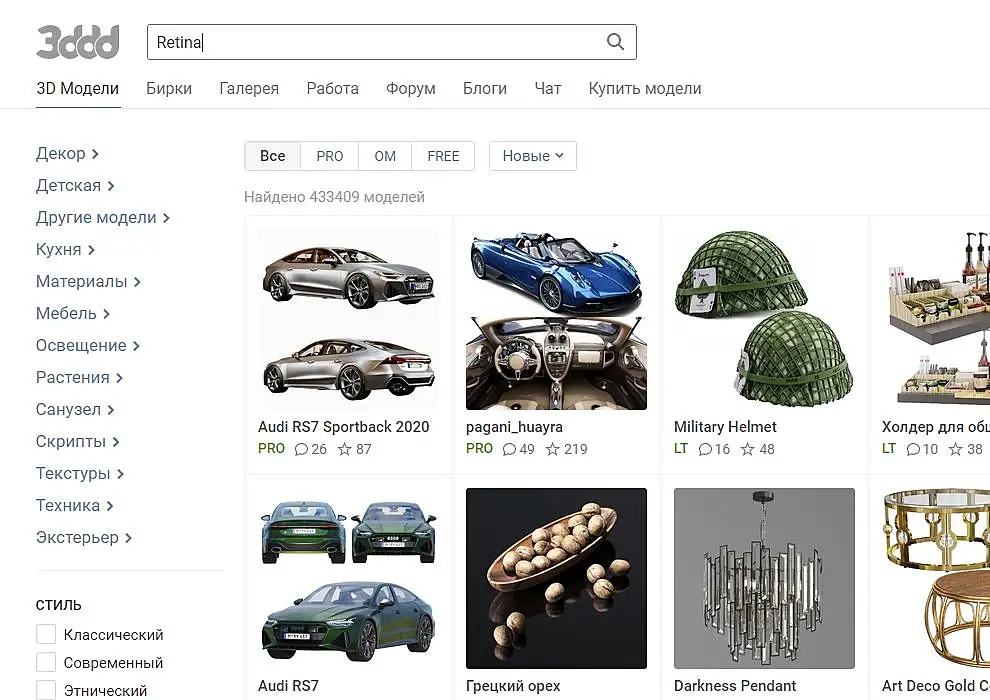This screenshot has width=990, height=700.
Task: Enable the Классический style checkbox
Action: (46, 635)
